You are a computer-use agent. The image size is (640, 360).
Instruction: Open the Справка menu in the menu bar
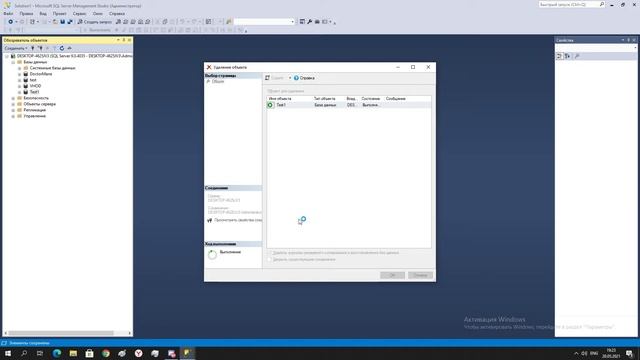117,13
